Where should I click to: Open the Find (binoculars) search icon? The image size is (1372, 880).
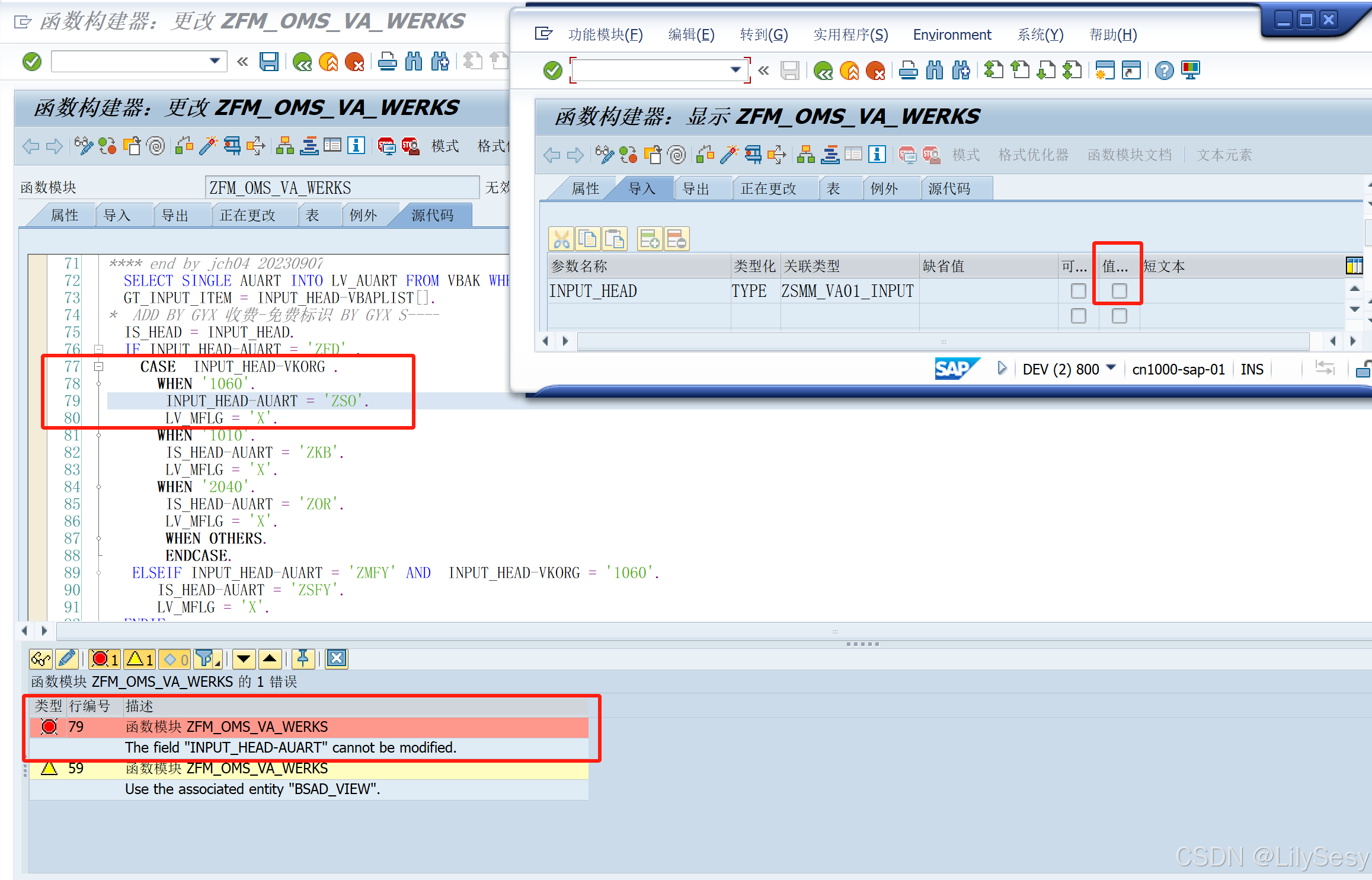pyautogui.click(x=414, y=61)
